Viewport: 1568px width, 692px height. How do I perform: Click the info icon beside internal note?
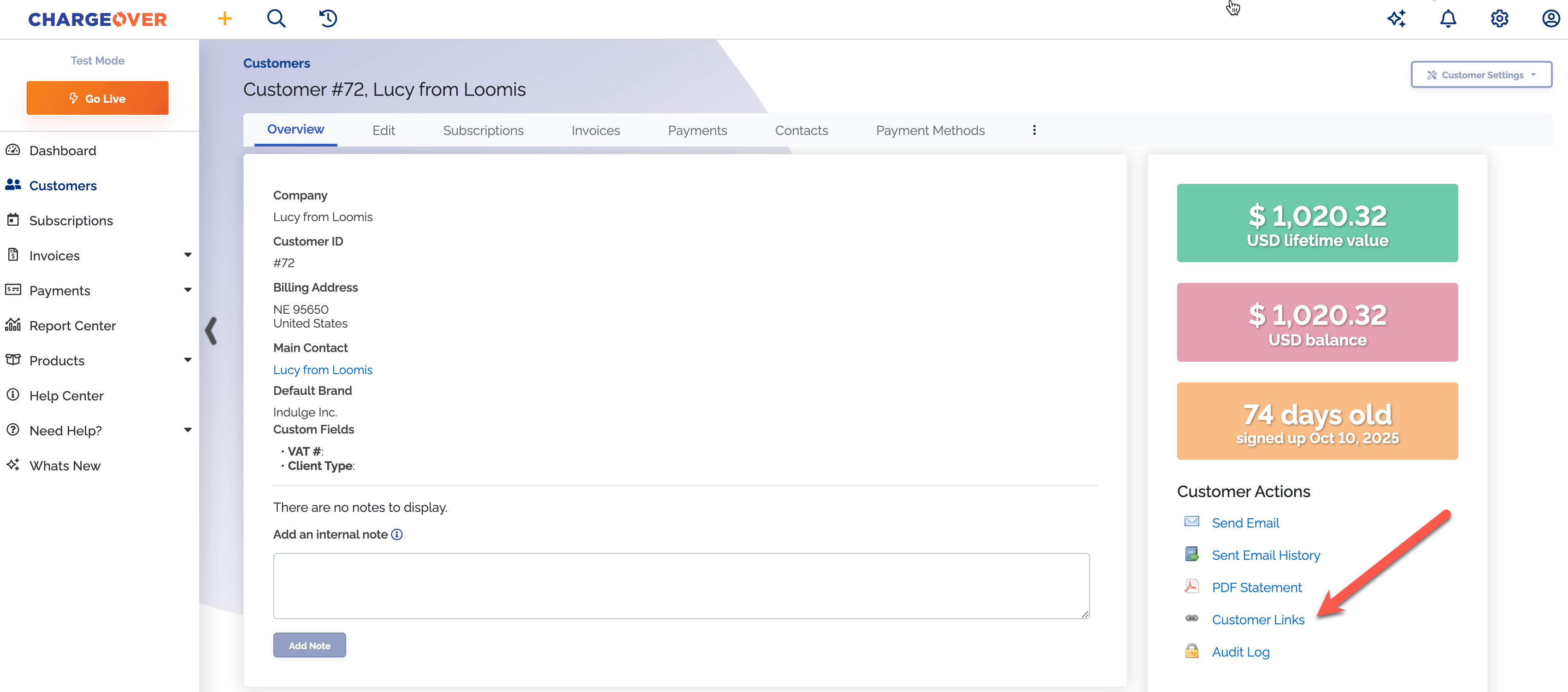click(x=397, y=534)
